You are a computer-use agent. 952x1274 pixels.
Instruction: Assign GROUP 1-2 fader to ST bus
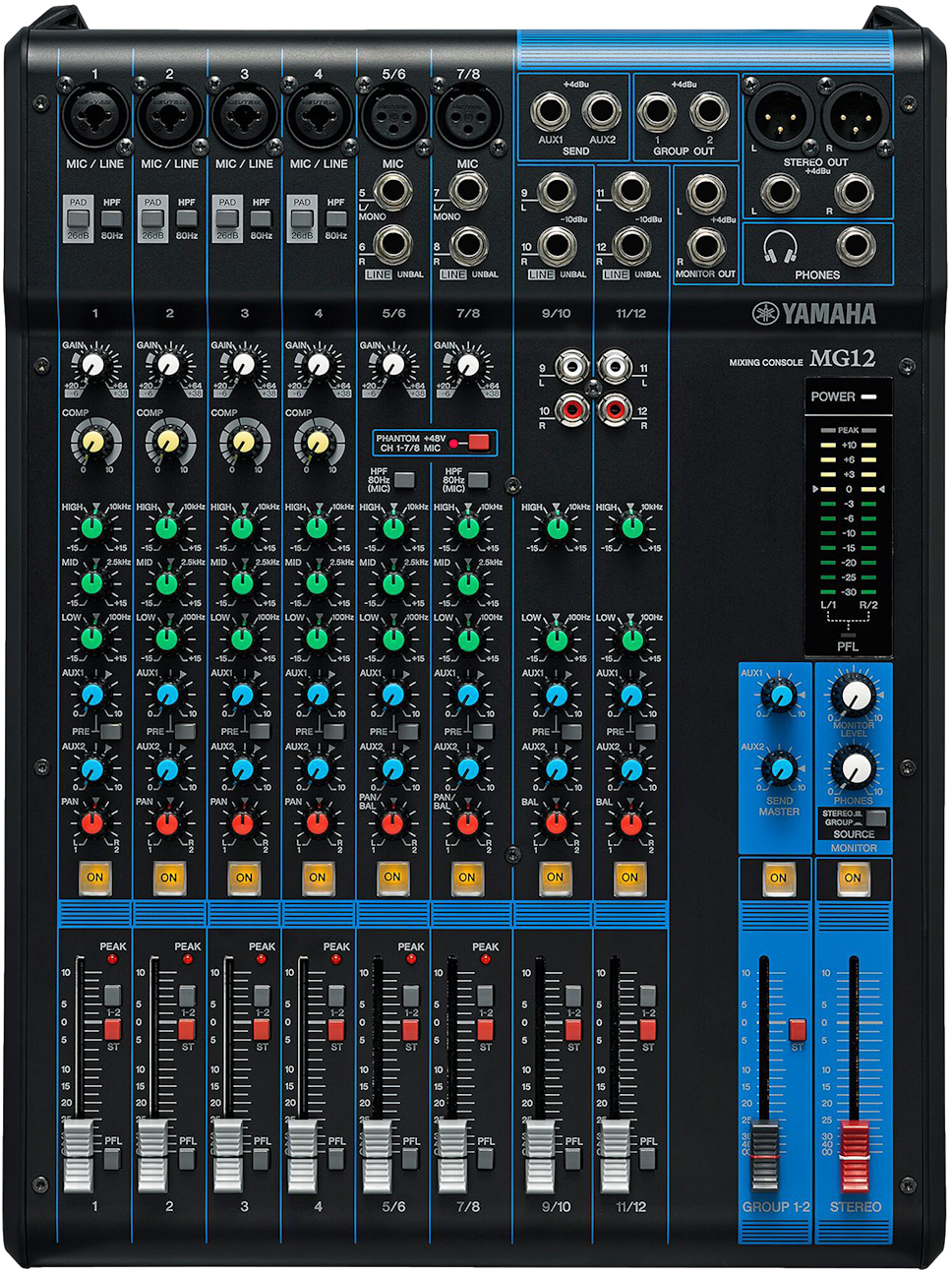tap(797, 1030)
